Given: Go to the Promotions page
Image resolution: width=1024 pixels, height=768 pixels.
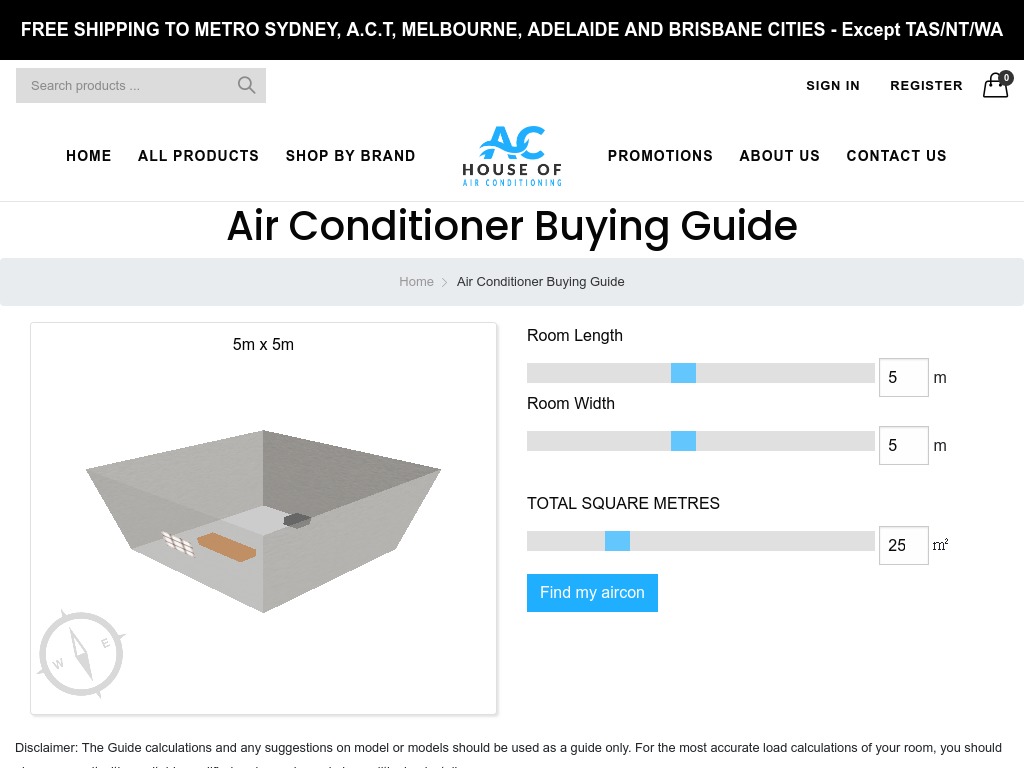Looking at the screenshot, I should point(660,156).
